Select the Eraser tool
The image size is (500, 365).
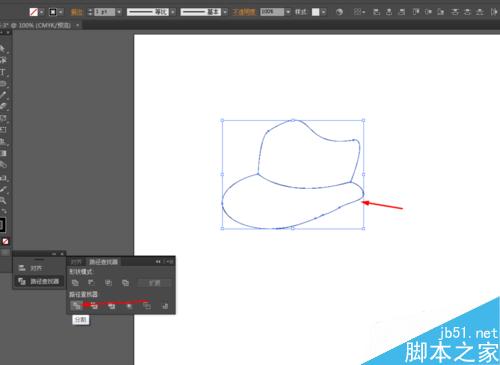pyautogui.click(x=3, y=107)
